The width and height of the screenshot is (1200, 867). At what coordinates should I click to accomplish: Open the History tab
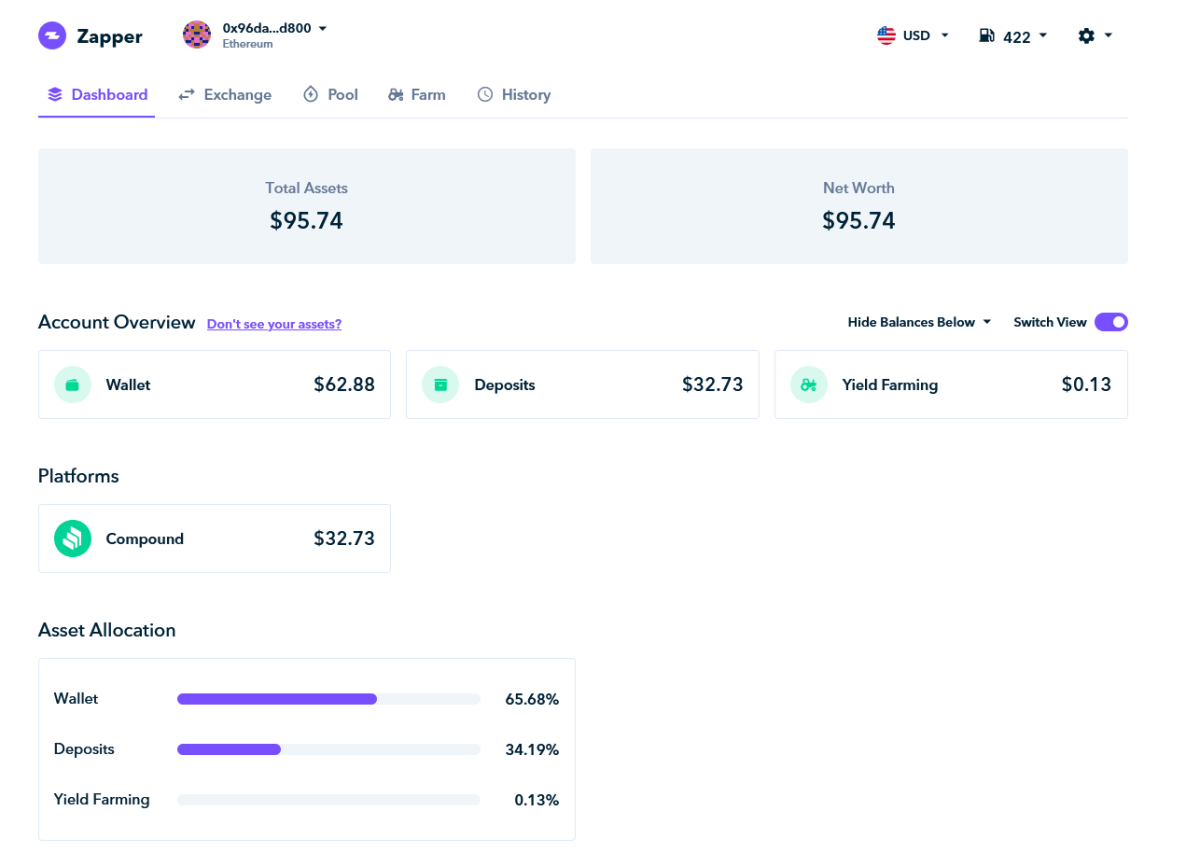(514, 95)
